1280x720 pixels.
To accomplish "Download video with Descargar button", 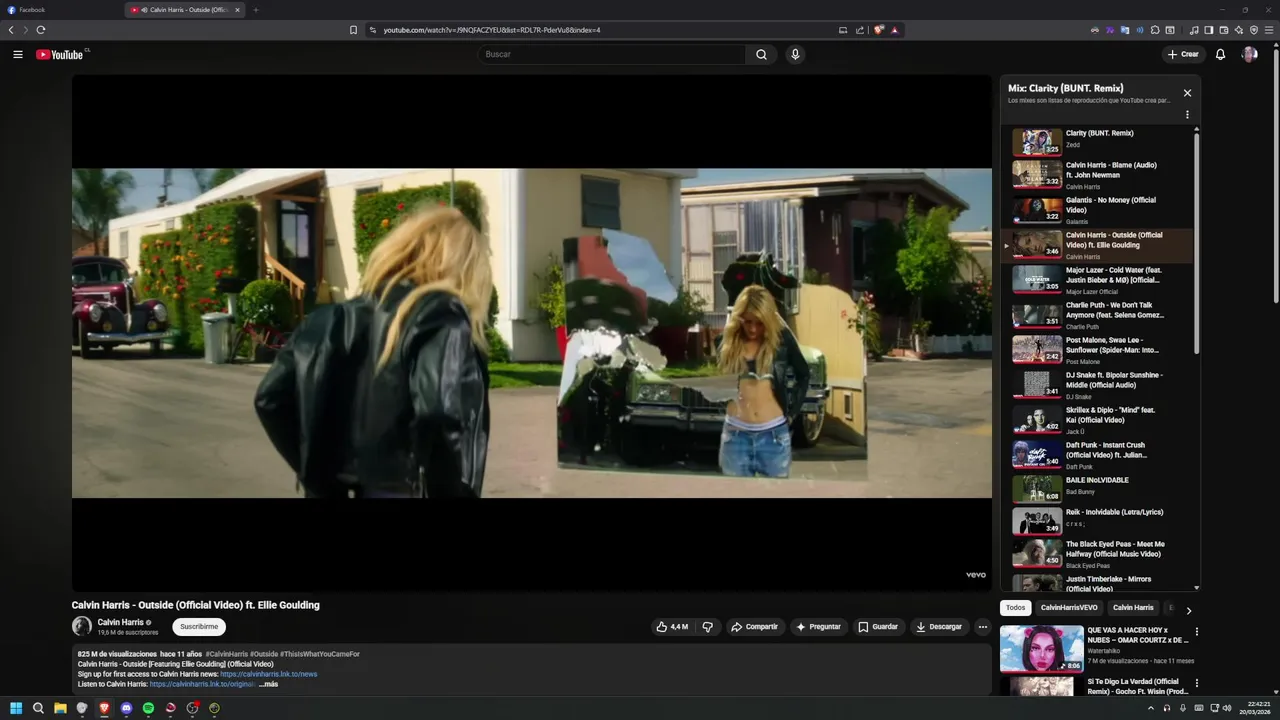I will tap(939, 627).
